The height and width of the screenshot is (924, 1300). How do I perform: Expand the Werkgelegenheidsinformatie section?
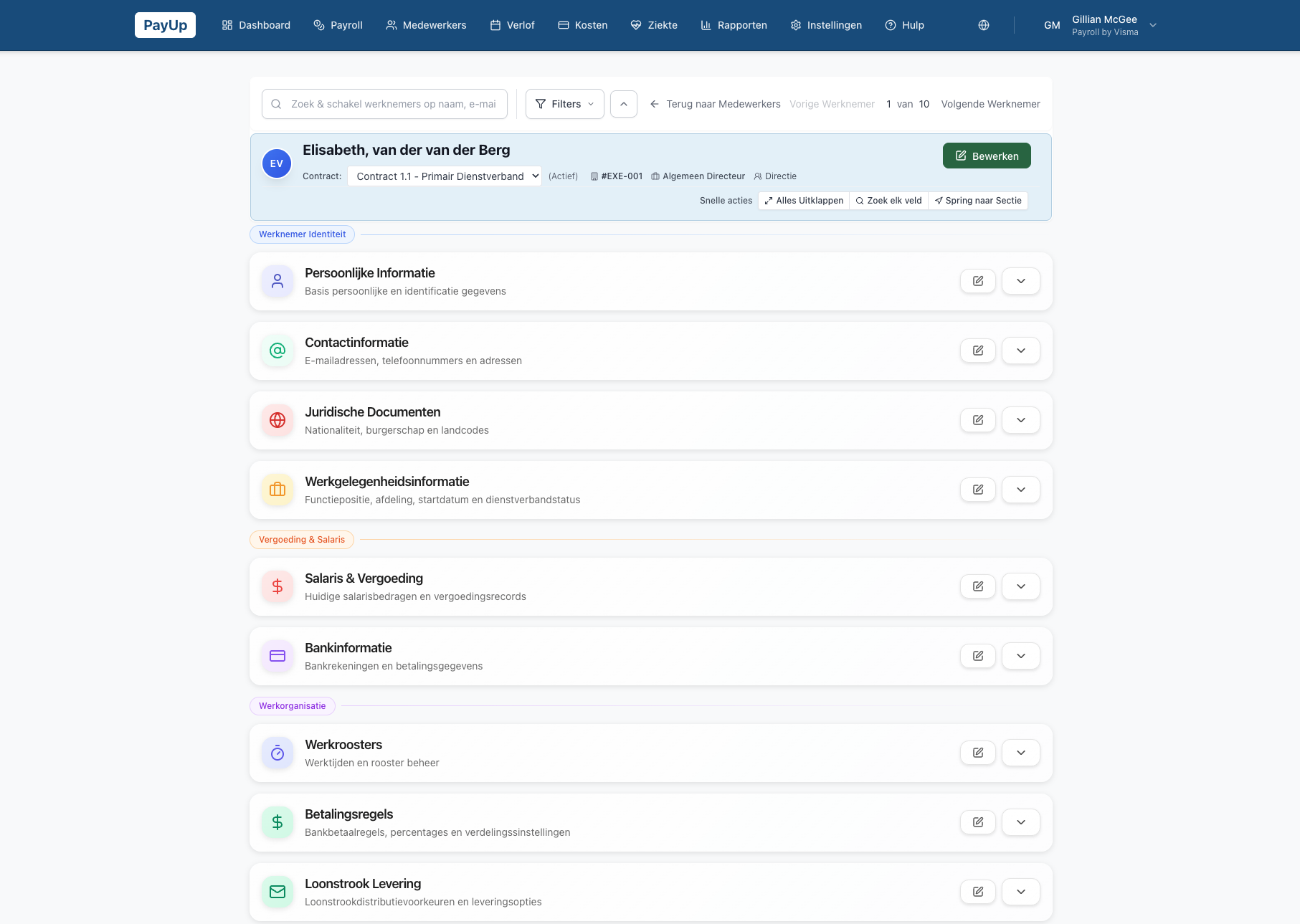coord(1020,490)
